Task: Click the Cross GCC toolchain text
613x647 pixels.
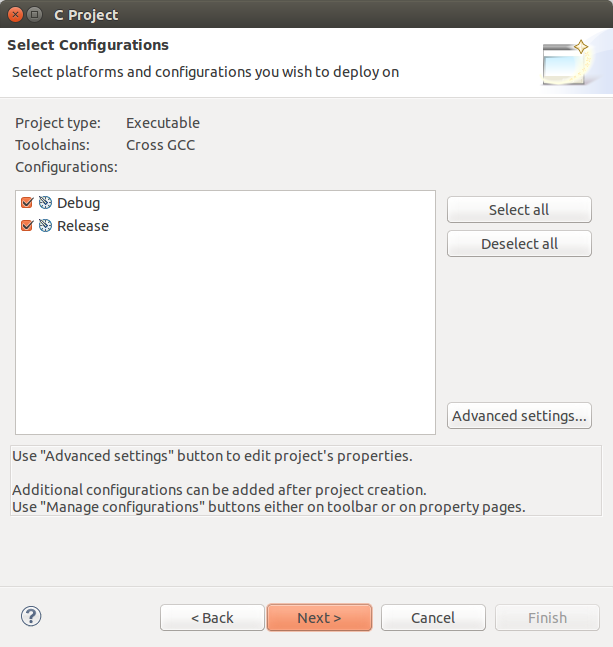Action: click(x=160, y=145)
